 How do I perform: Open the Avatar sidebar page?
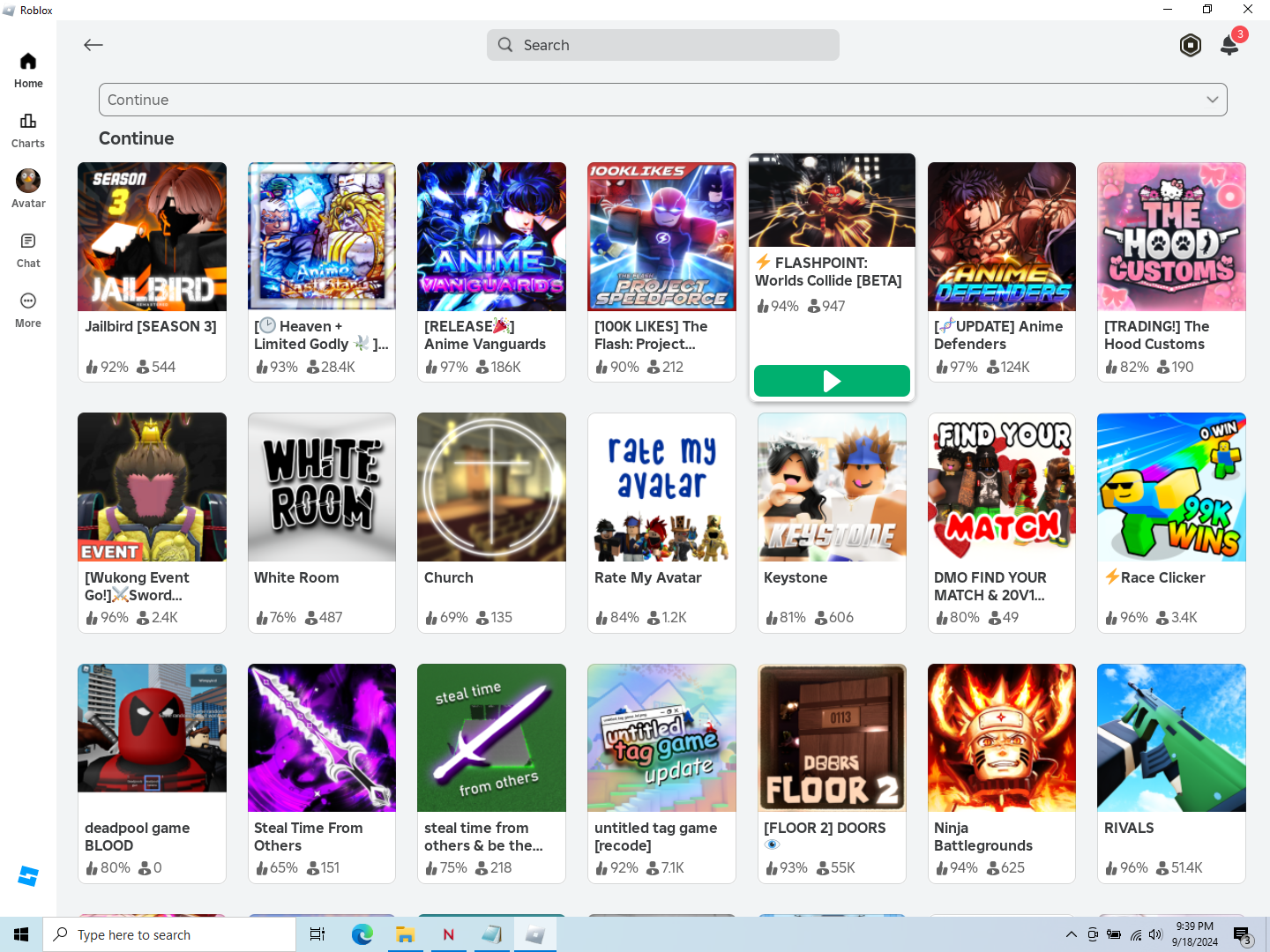coord(28,190)
